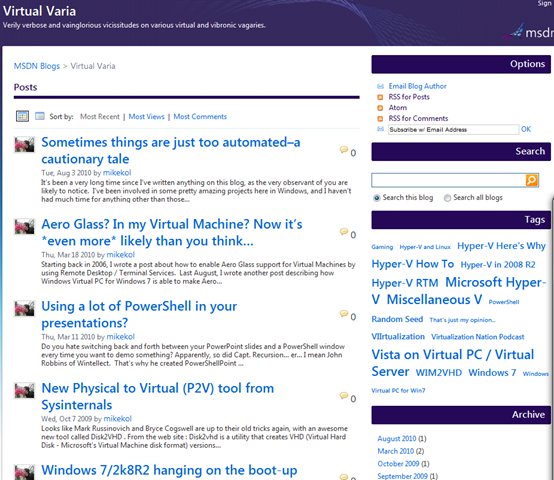Select the PowerShell tag

[504, 302]
